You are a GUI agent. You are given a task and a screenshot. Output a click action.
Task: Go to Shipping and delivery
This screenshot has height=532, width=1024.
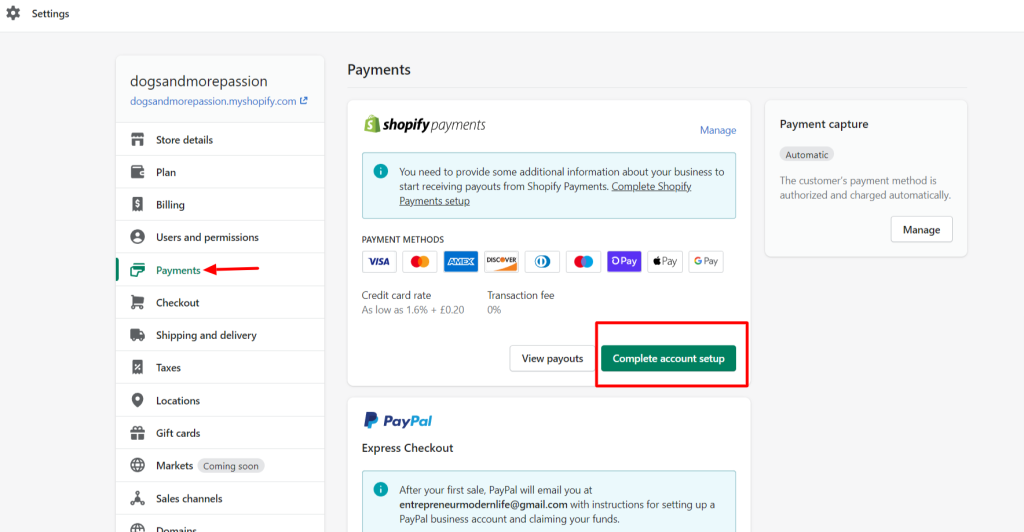coord(220,335)
